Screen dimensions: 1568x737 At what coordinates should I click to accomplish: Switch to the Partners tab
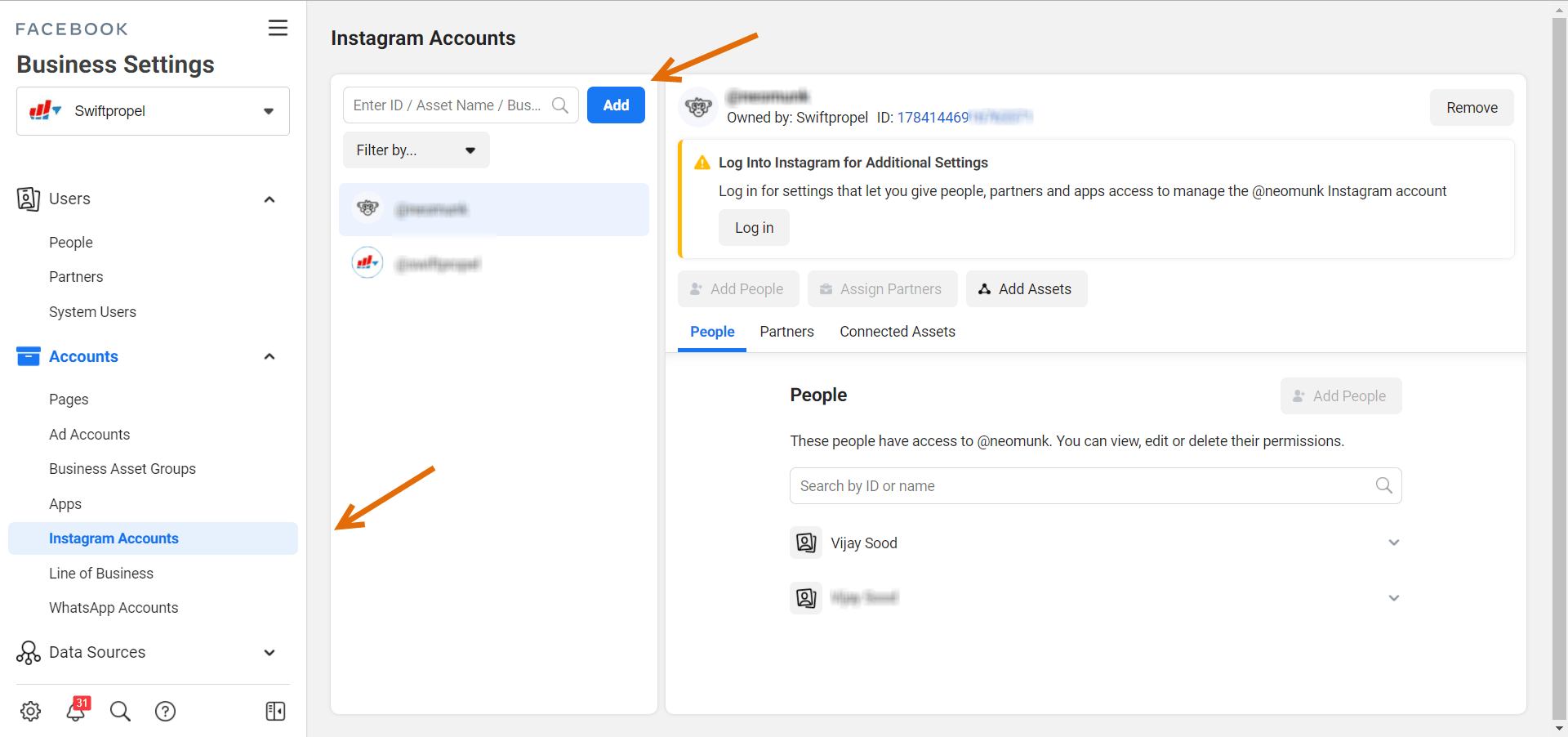pyautogui.click(x=786, y=332)
